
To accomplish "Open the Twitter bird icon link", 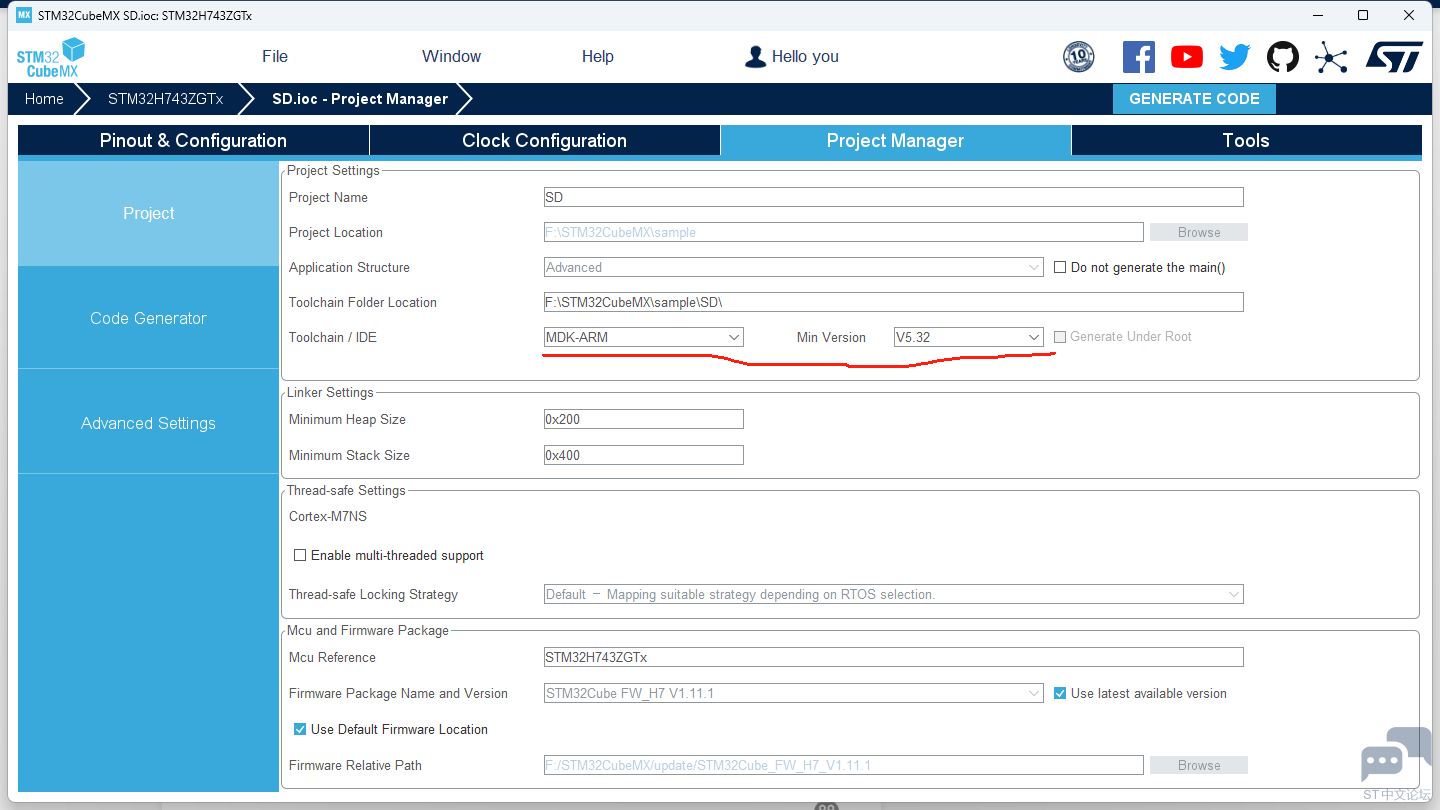I will pyautogui.click(x=1235, y=57).
